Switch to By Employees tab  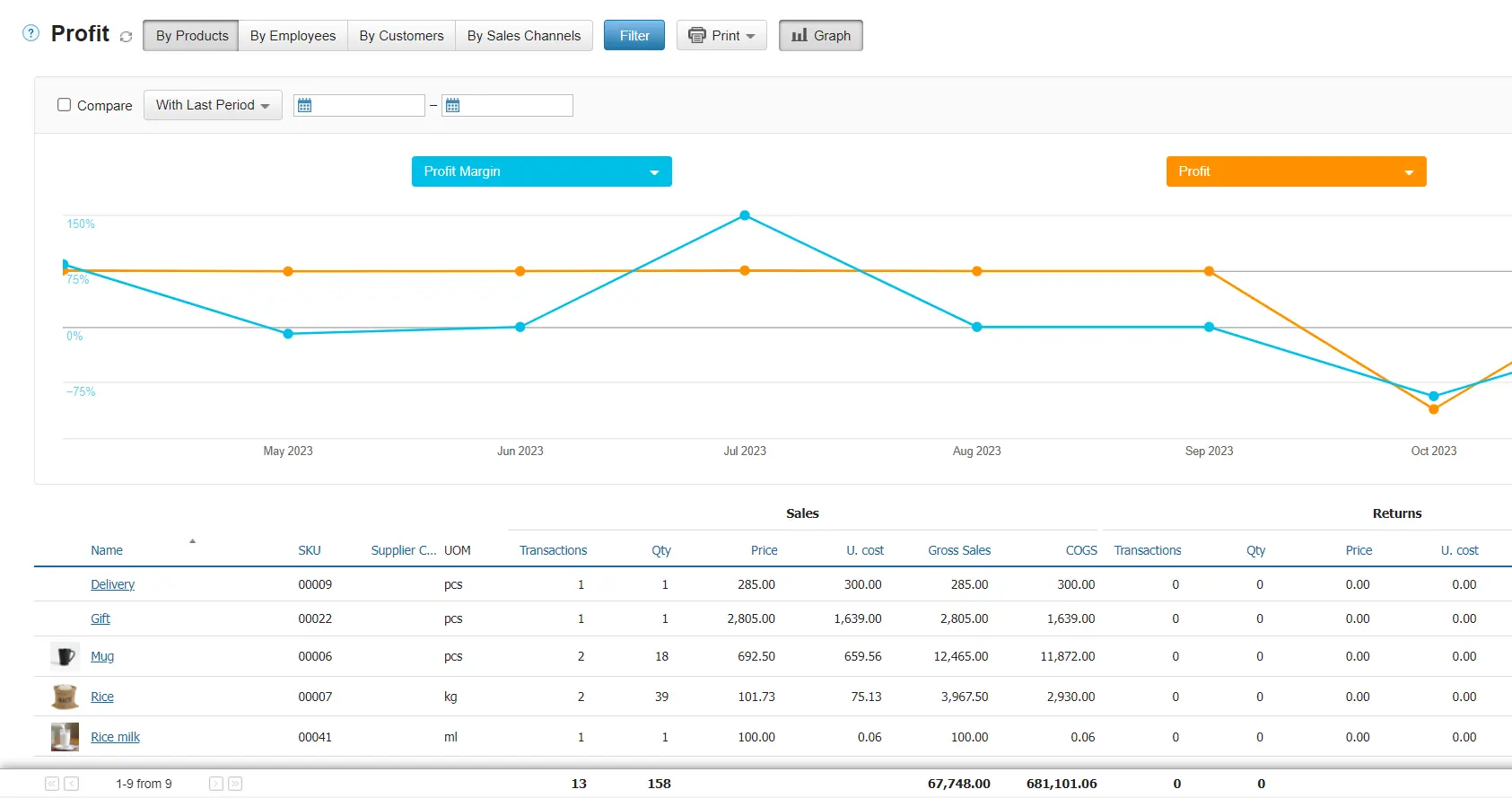click(293, 36)
